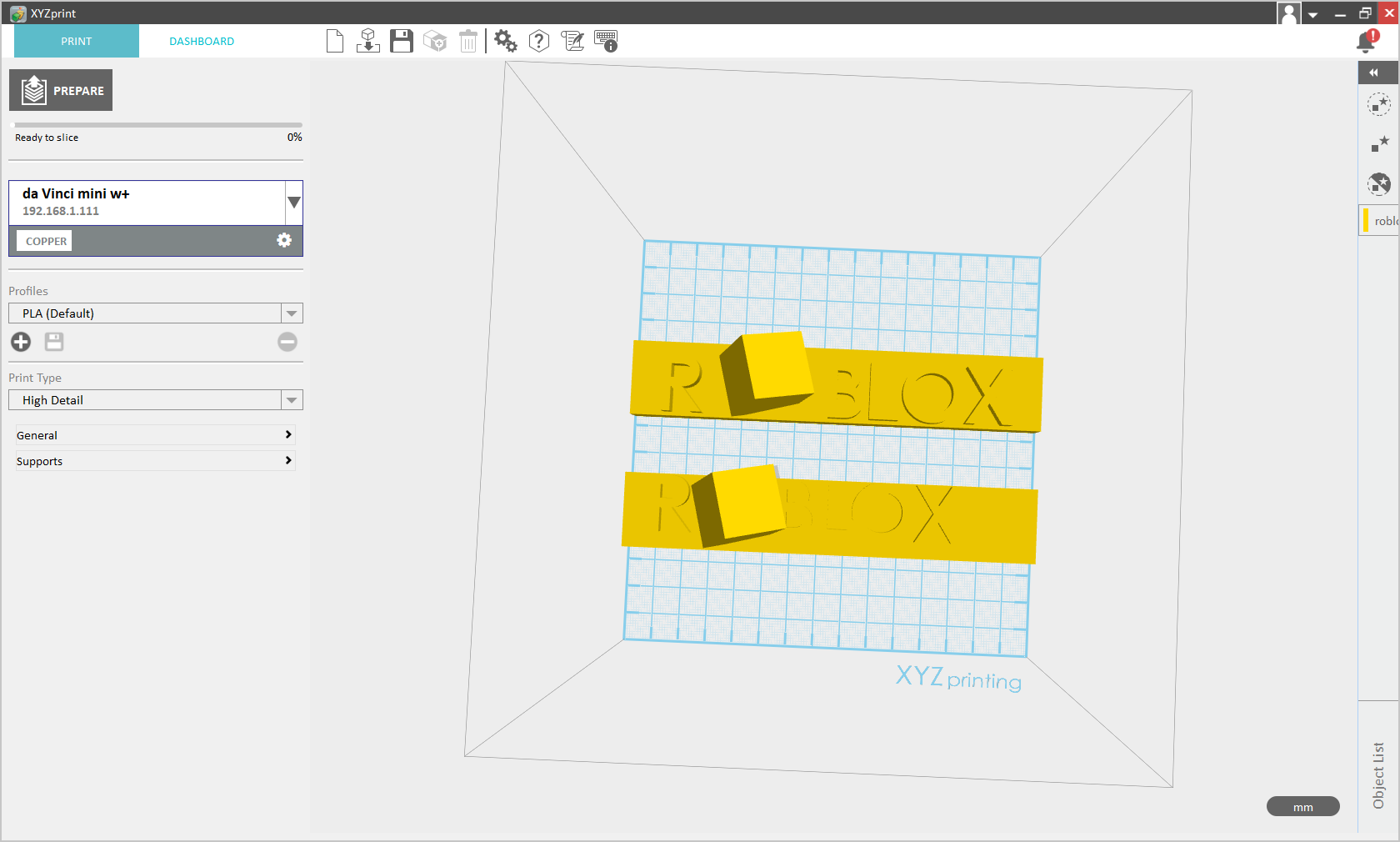Toggle the mm units button
1400x842 pixels.
pyautogui.click(x=1303, y=807)
